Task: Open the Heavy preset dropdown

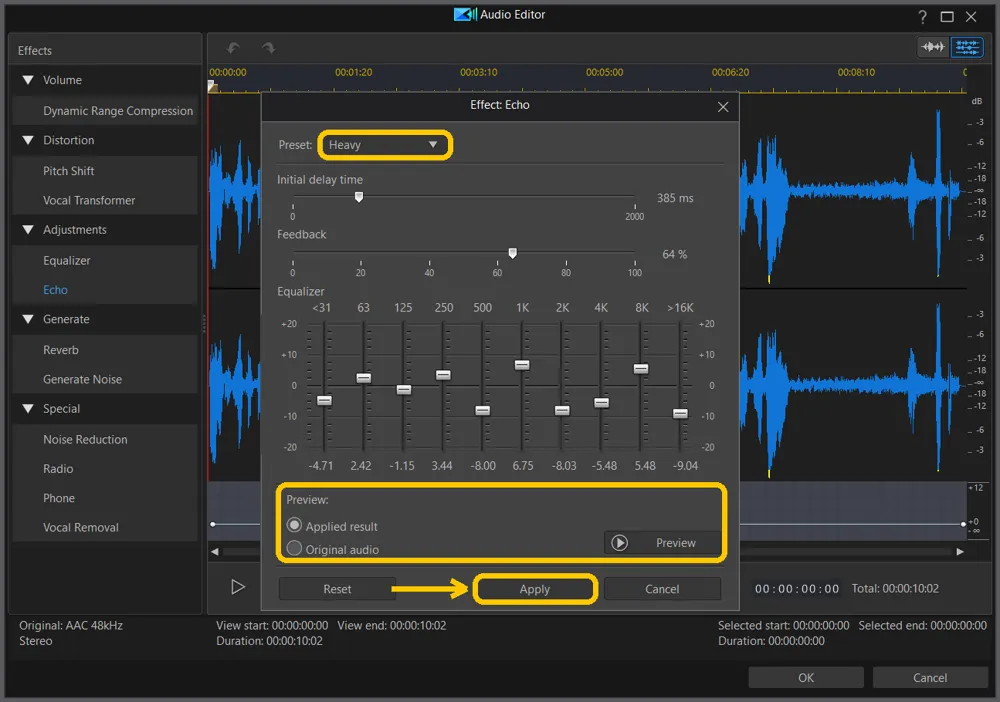Action: pyautogui.click(x=385, y=145)
